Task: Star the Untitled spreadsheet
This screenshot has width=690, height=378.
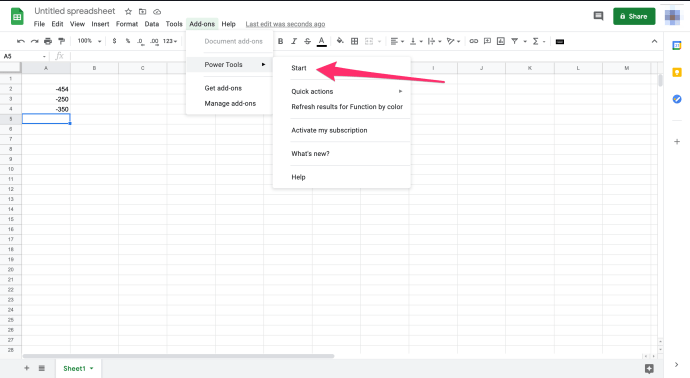Action: click(128, 11)
